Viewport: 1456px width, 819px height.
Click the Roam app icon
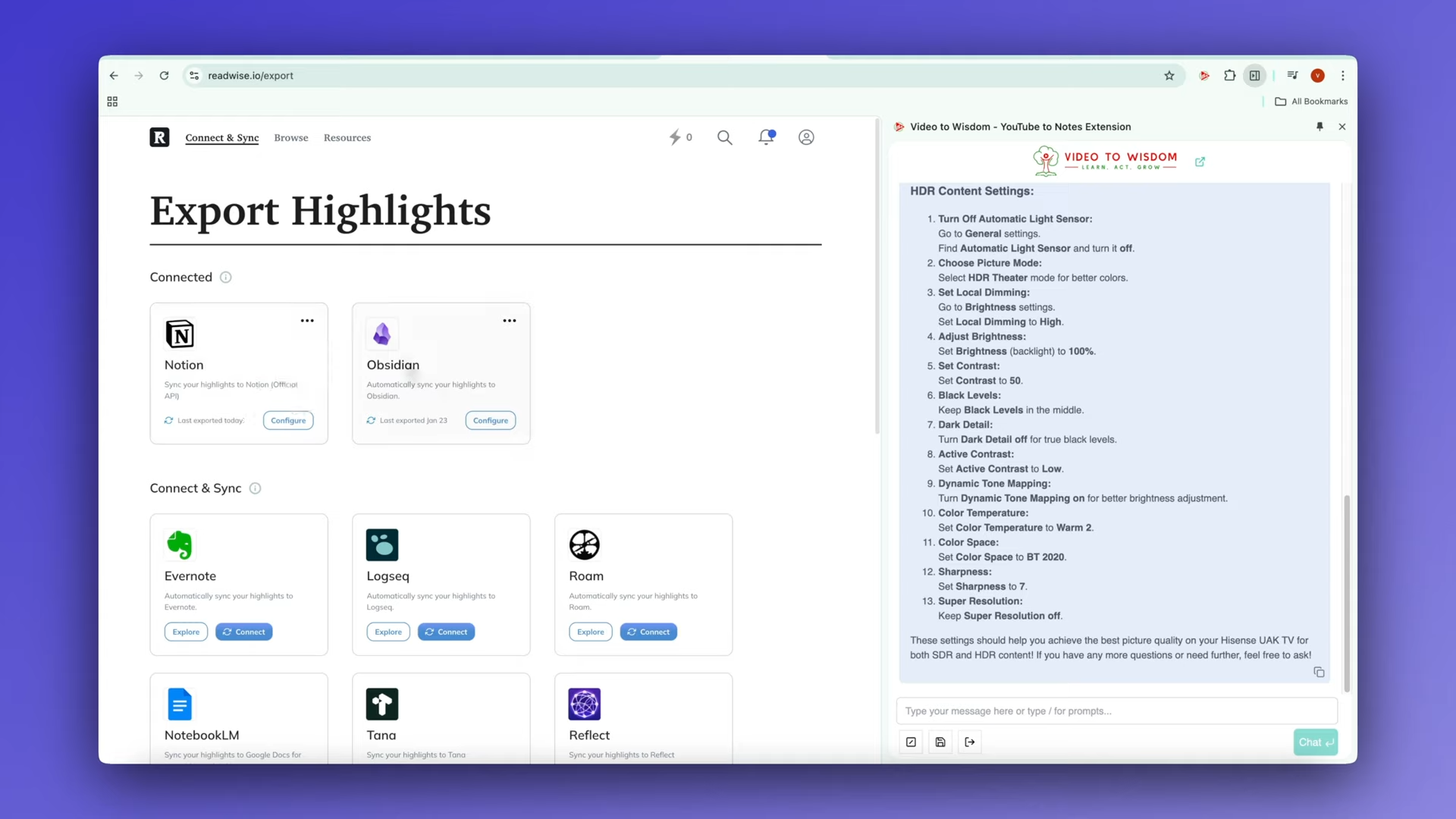click(x=583, y=545)
